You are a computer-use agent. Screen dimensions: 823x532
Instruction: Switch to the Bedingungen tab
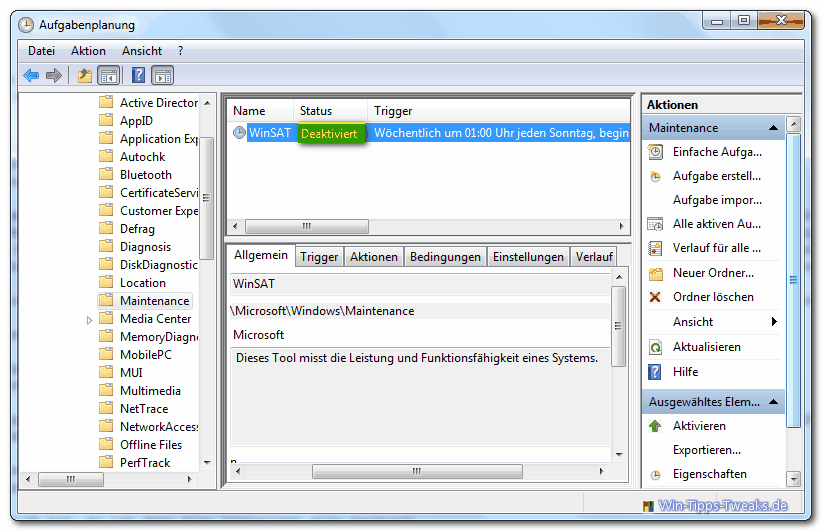pyautogui.click(x=445, y=257)
